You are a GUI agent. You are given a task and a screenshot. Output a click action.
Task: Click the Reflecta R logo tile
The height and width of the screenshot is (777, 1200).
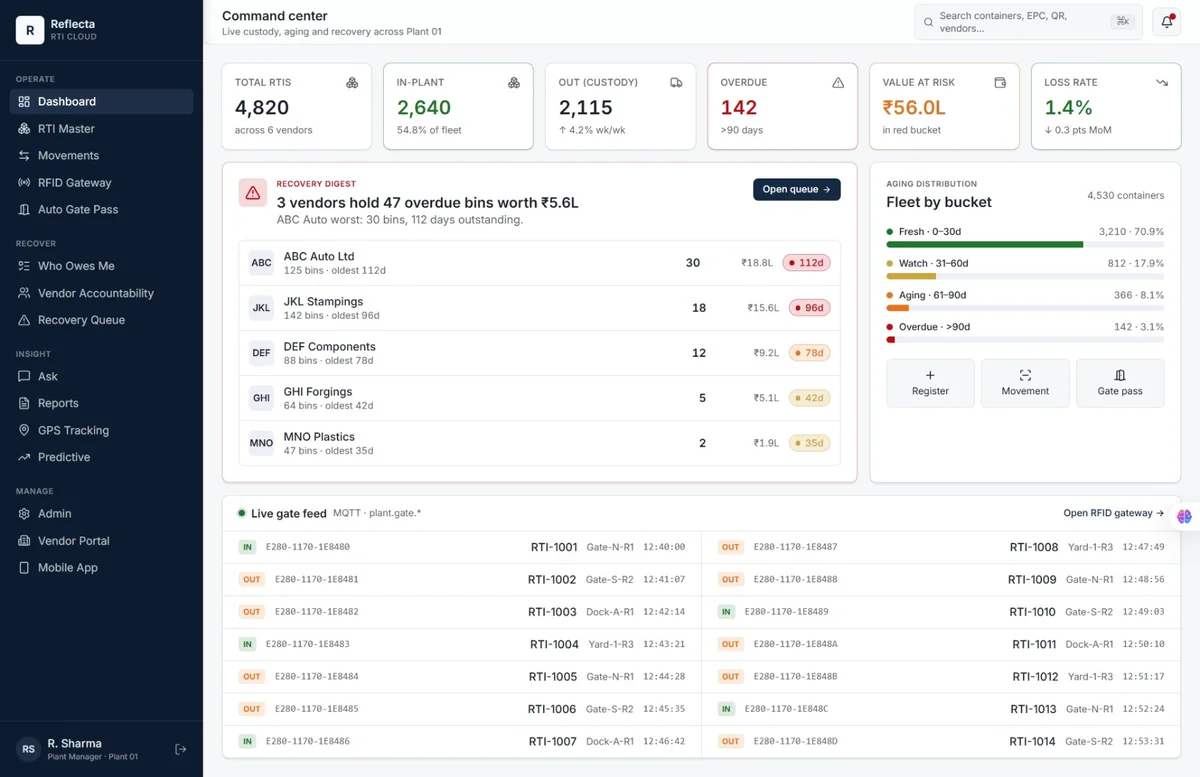pyautogui.click(x=30, y=30)
